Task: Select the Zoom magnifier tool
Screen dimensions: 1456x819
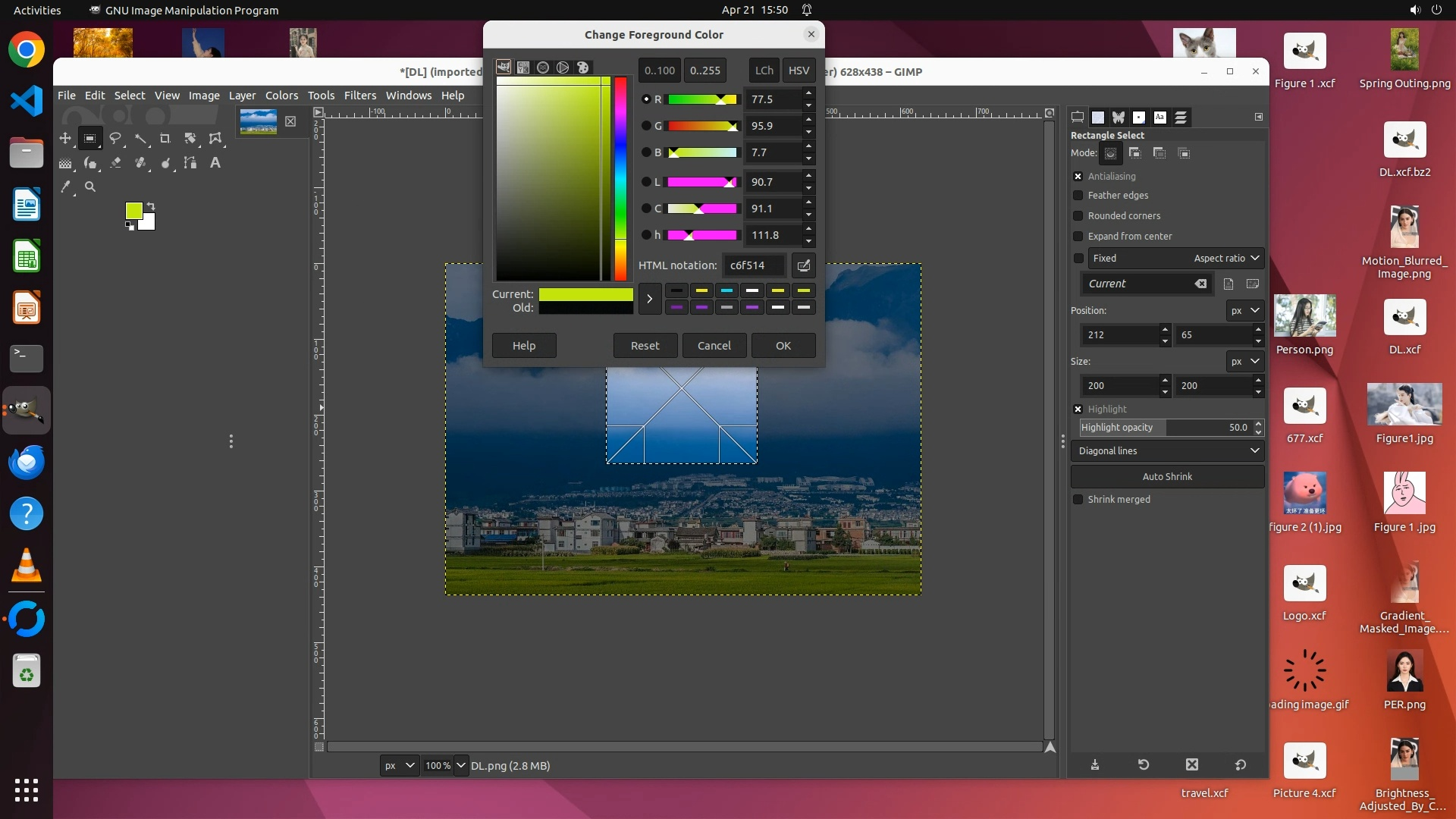Action: (90, 187)
